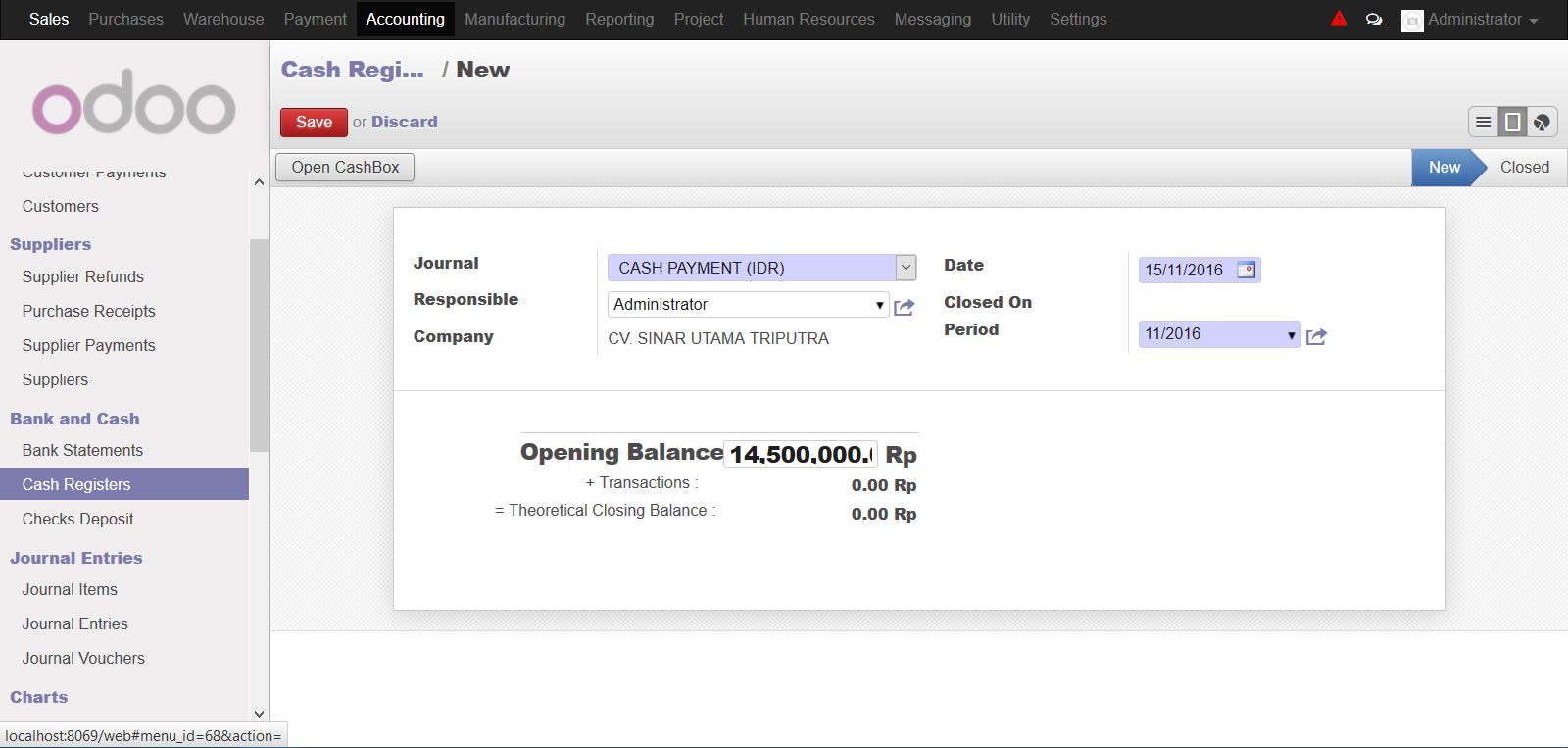This screenshot has width=1568, height=748.
Task: Click sidebar scrollbar down arrow
Action: pyautogui.click(x=259, y=714)
